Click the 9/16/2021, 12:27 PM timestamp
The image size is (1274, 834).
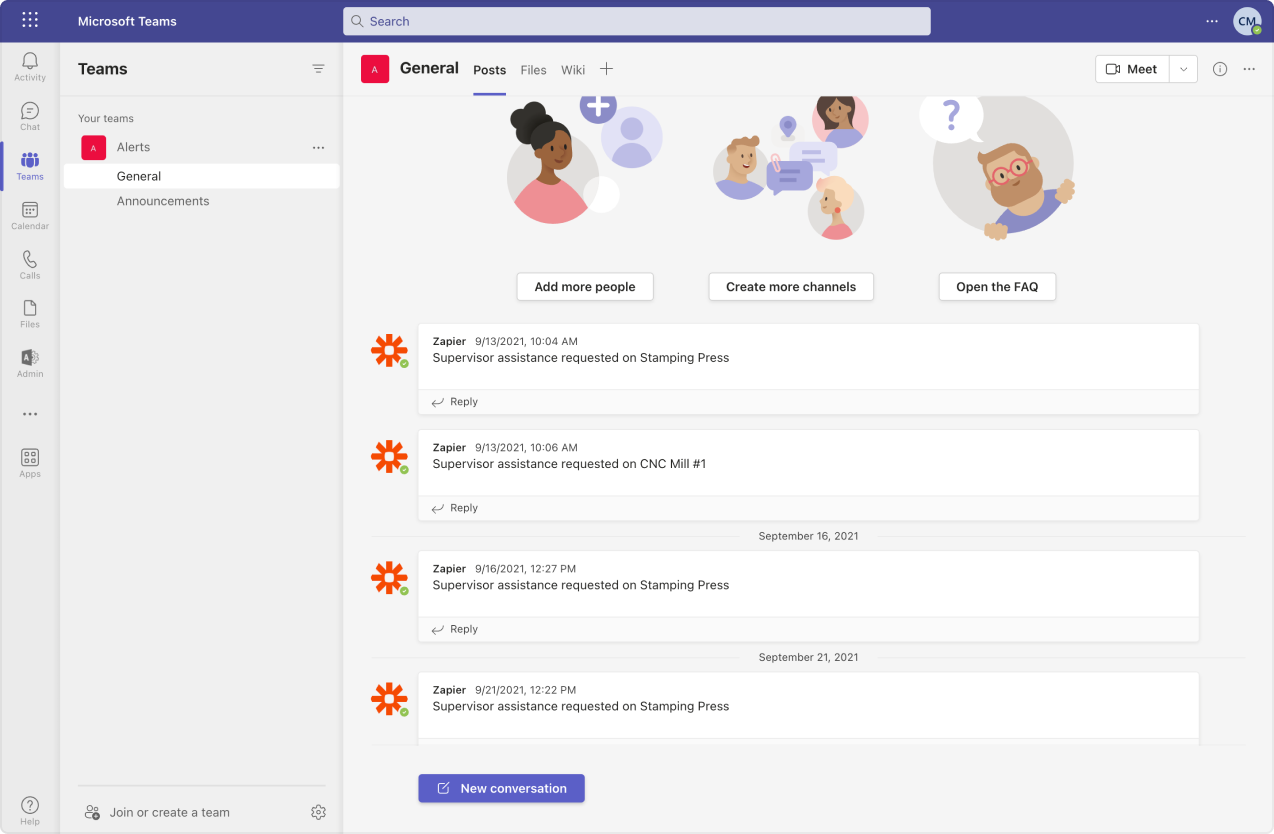click(525, 569)
